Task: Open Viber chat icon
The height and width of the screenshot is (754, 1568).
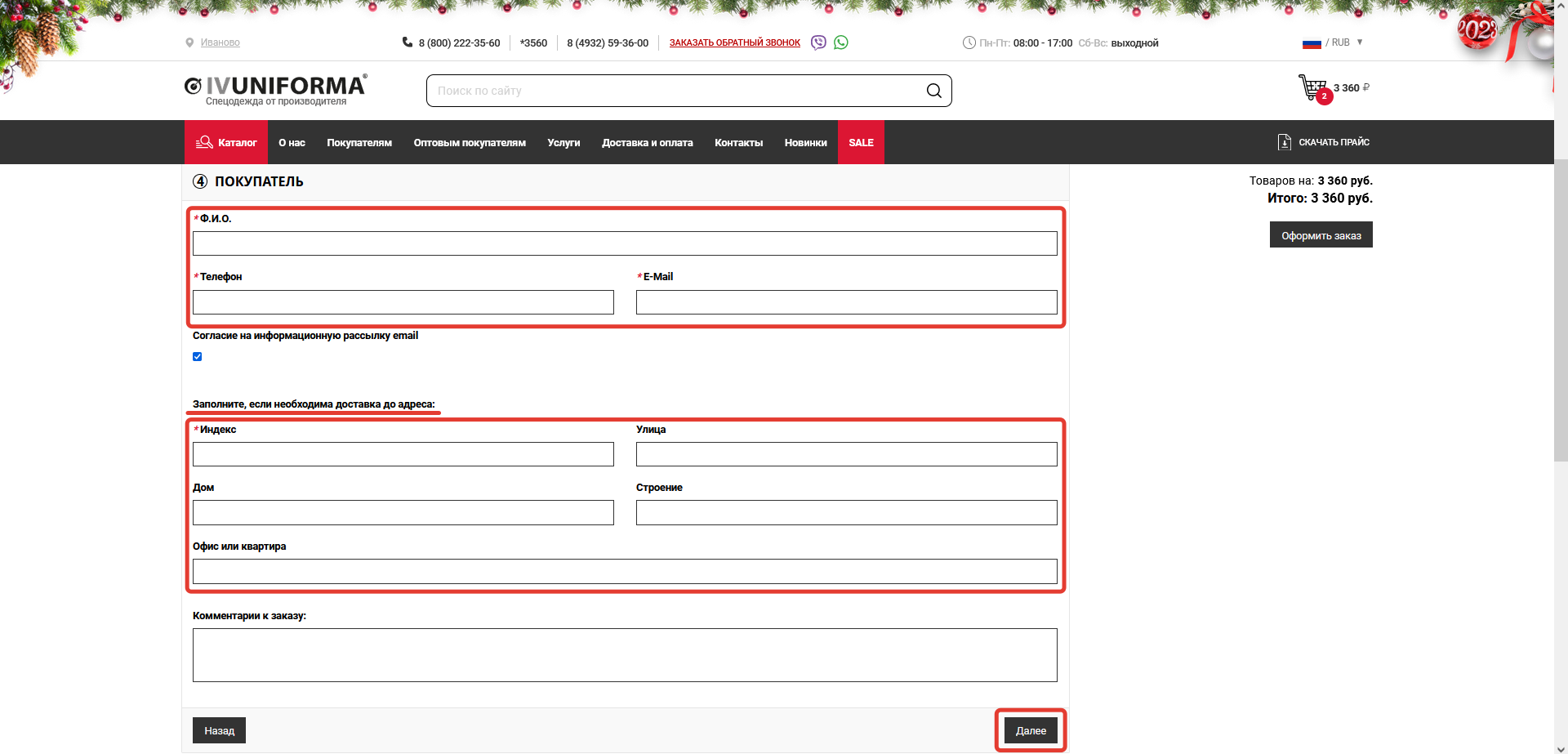Action: (x=818, y=42)
